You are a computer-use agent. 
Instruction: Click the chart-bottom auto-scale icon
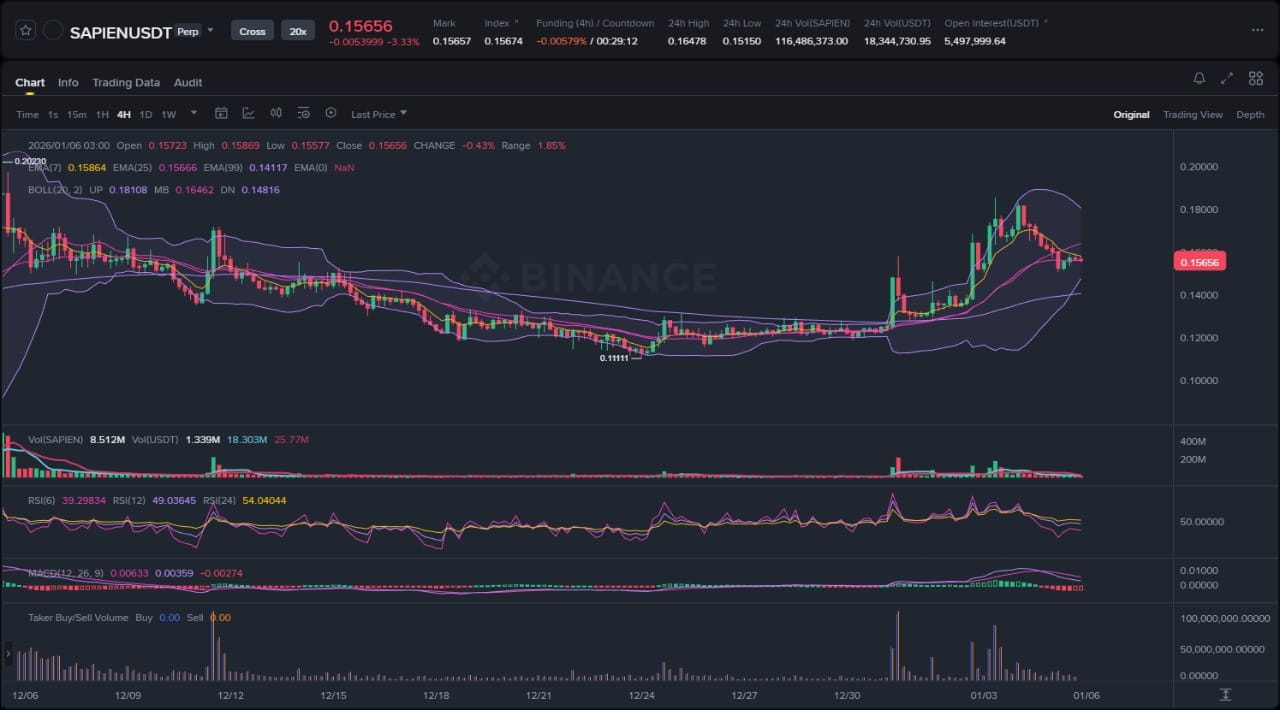1225,694
